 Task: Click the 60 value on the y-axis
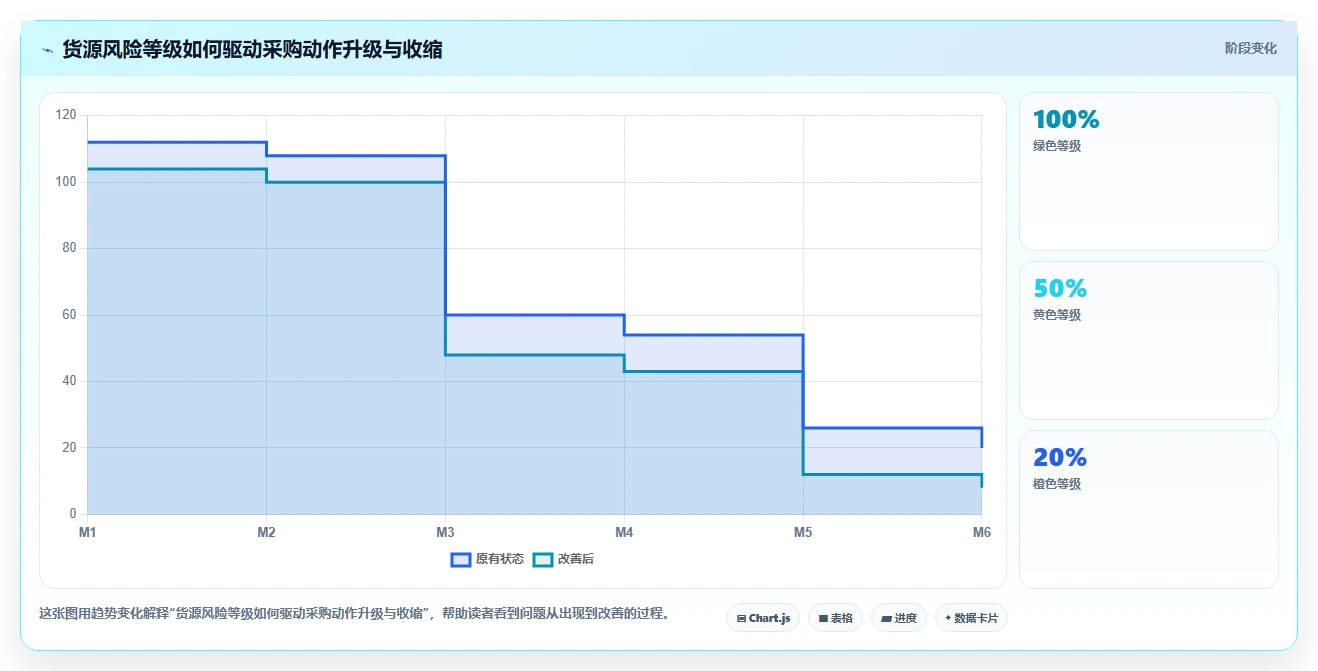69,315
